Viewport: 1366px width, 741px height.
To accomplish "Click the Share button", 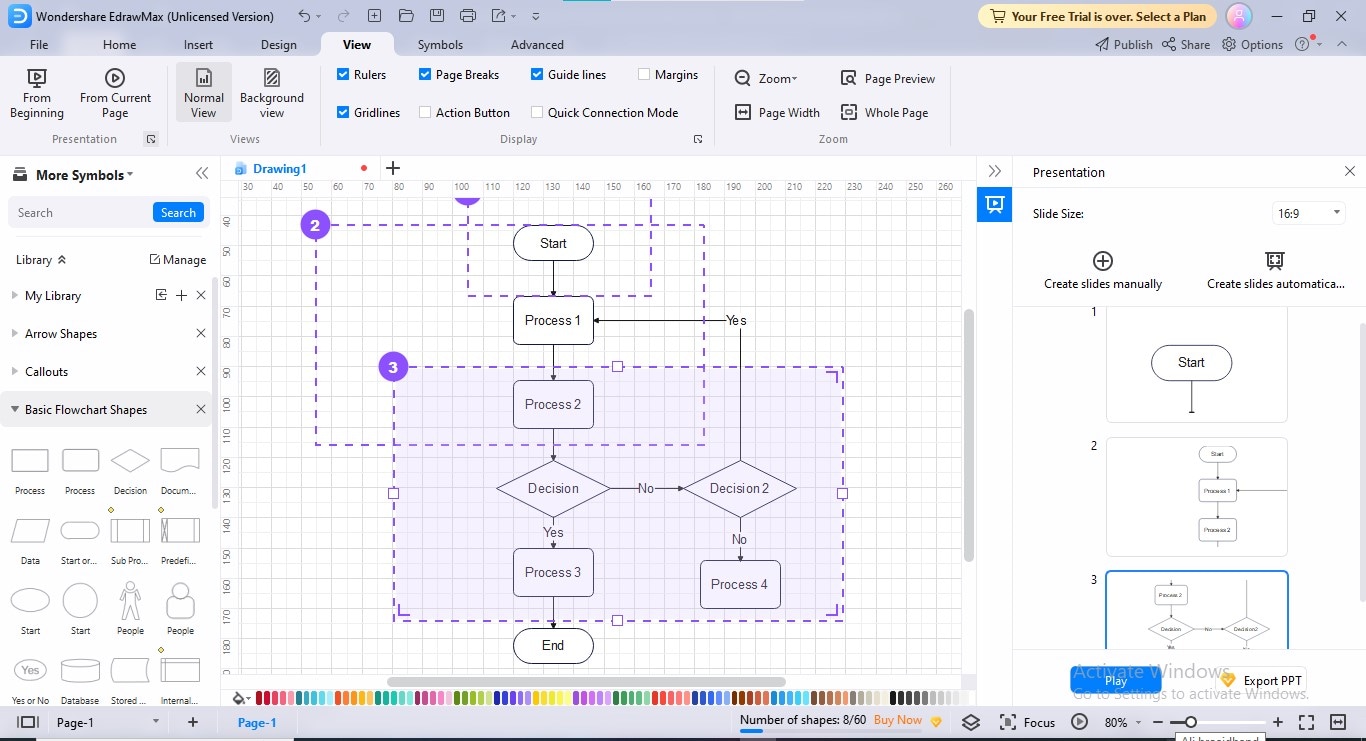I will coord(1187,45).
